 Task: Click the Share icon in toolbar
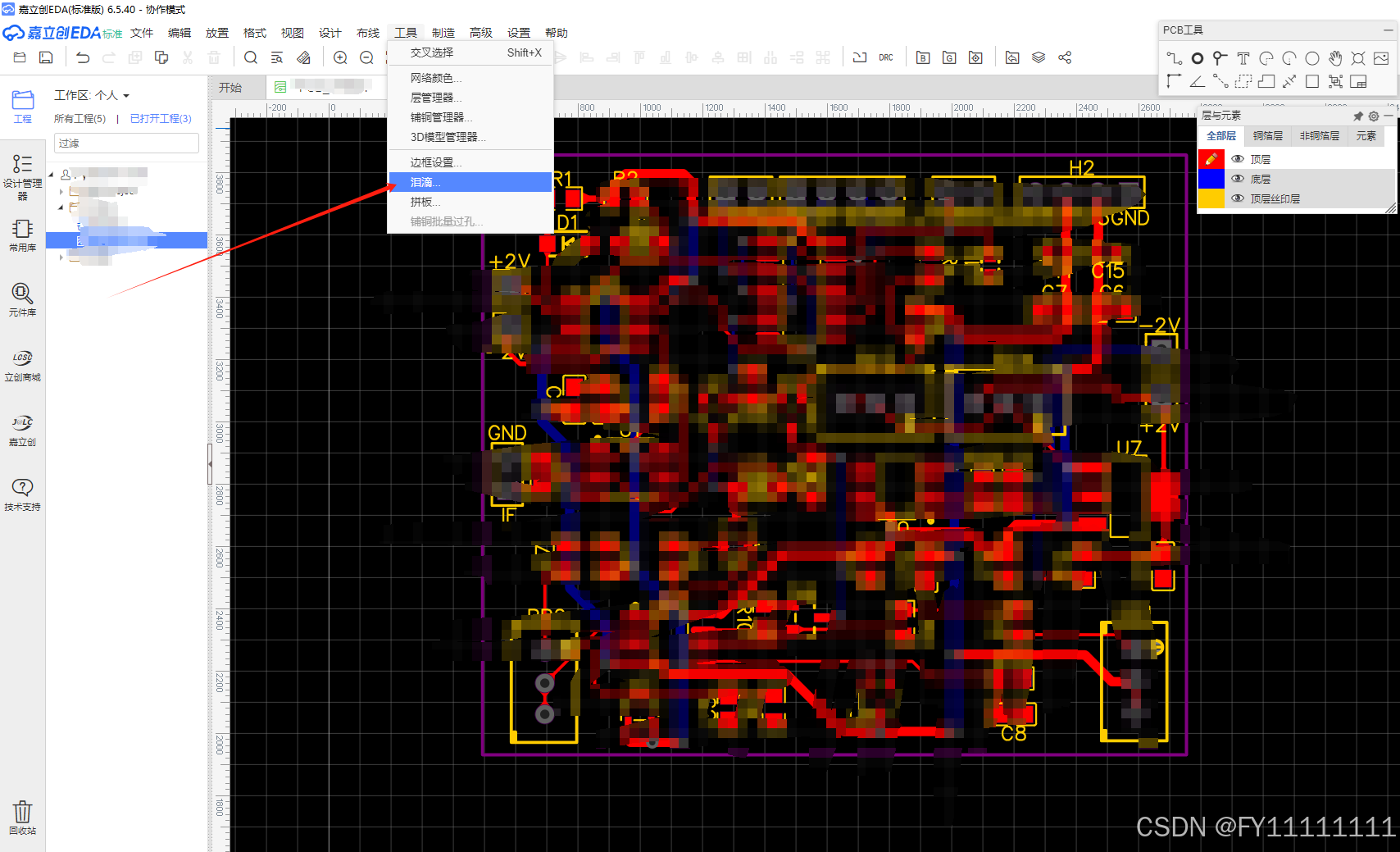click(1065, 57)
